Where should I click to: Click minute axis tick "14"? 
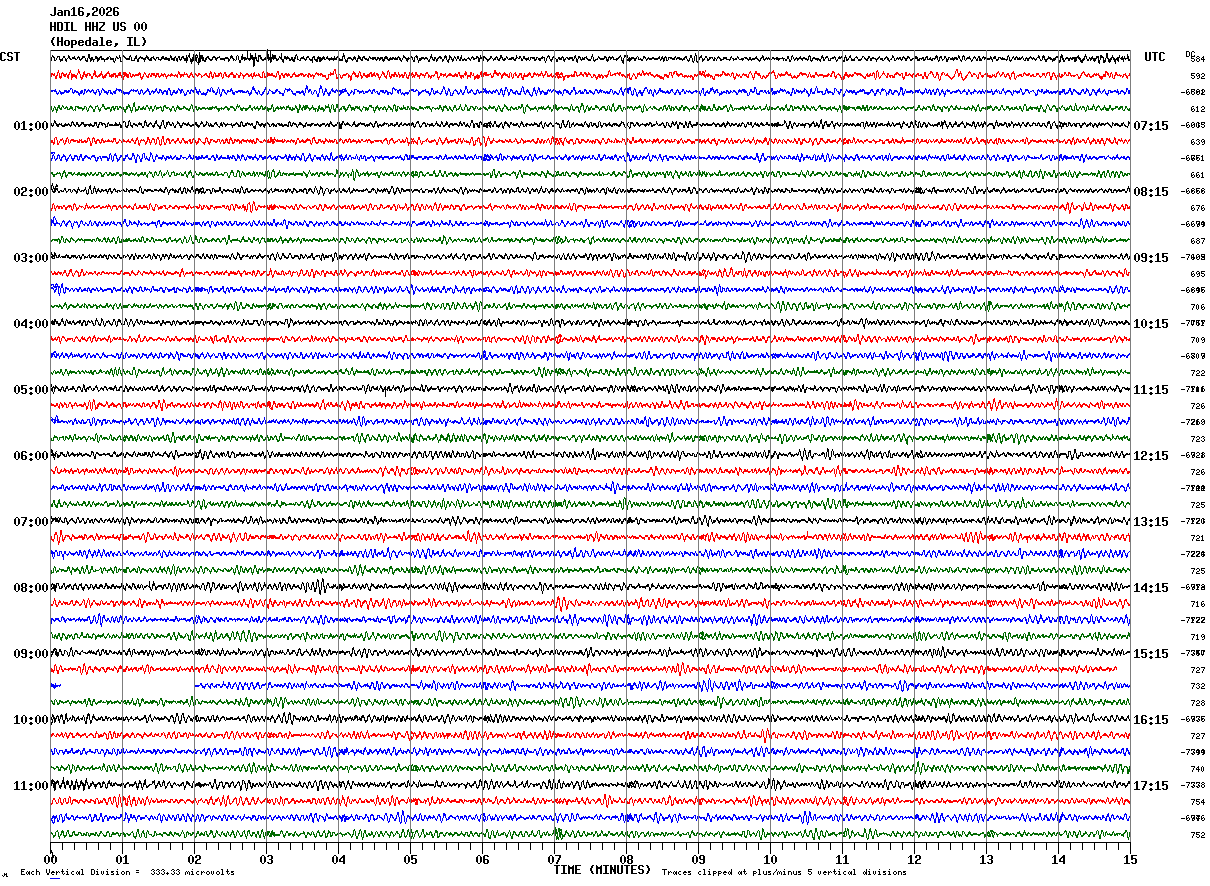click(1059, 859)
